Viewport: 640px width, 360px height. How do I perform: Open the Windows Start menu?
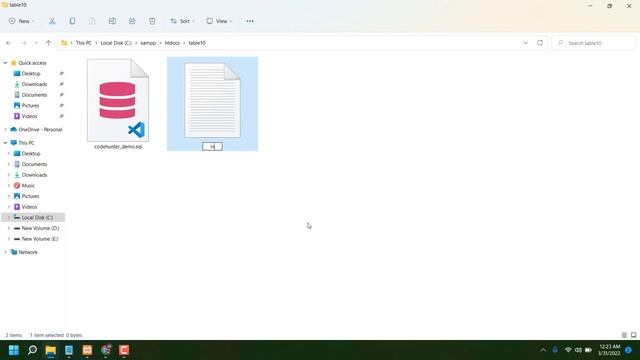click(x=14, y=350)
